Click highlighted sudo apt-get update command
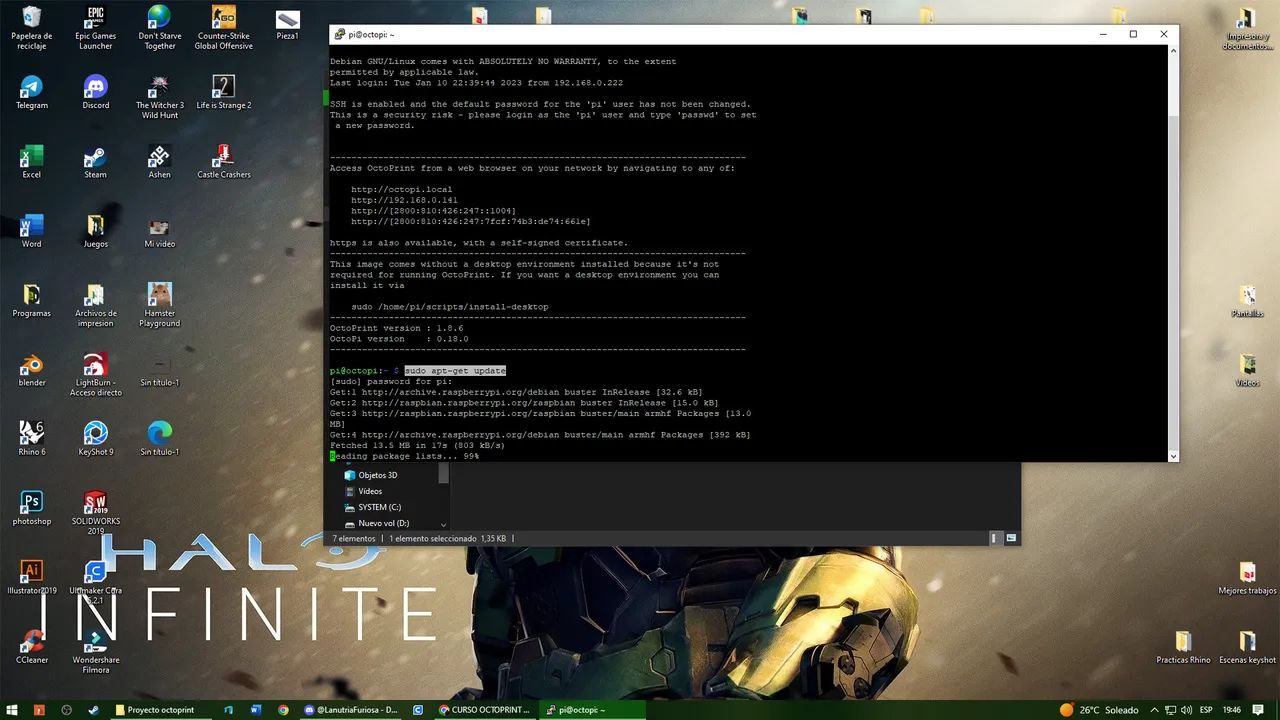Viewport: 1280px width, 720px height. tap(455, 371)
